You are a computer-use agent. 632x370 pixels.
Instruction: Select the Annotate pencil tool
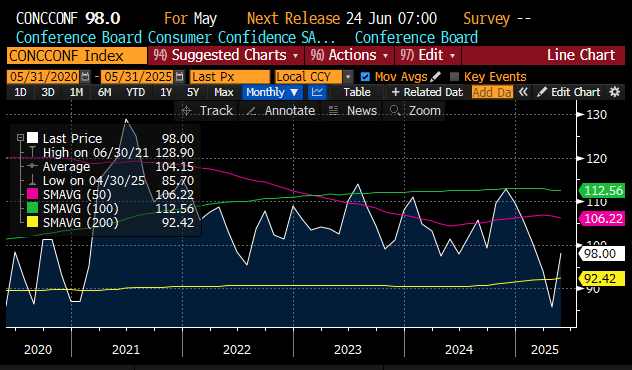point(280,110)
